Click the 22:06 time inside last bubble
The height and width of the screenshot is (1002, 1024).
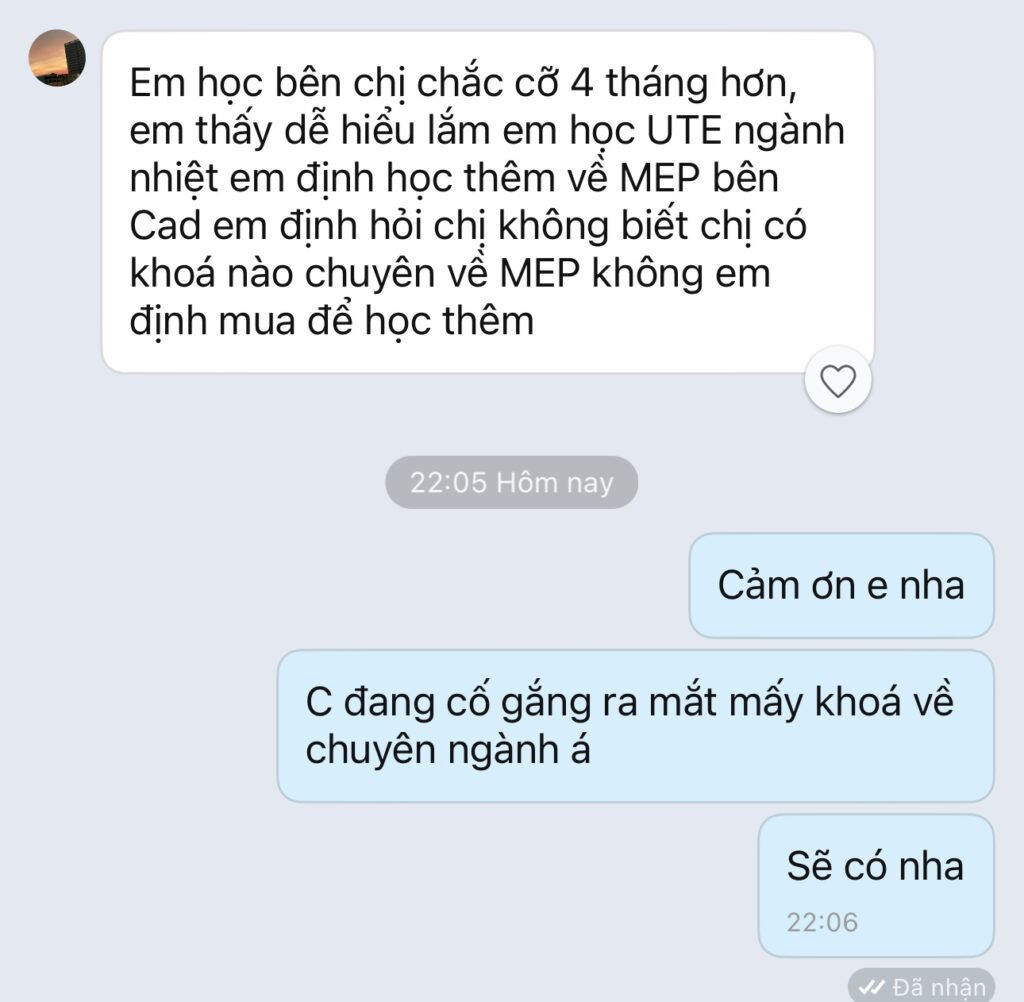(x=822, y=922)
